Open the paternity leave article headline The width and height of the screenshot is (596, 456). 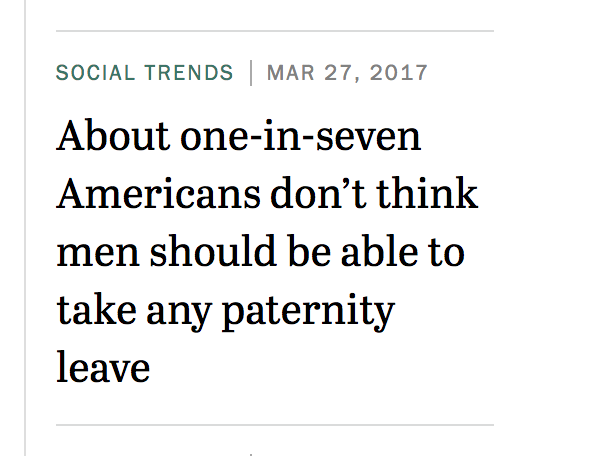[267, 251]
